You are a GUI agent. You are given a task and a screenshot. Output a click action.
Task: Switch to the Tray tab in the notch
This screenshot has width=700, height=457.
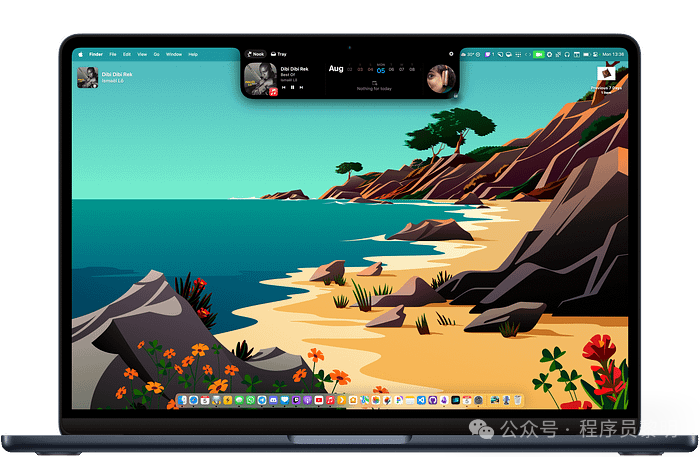(x=279, y=54)
